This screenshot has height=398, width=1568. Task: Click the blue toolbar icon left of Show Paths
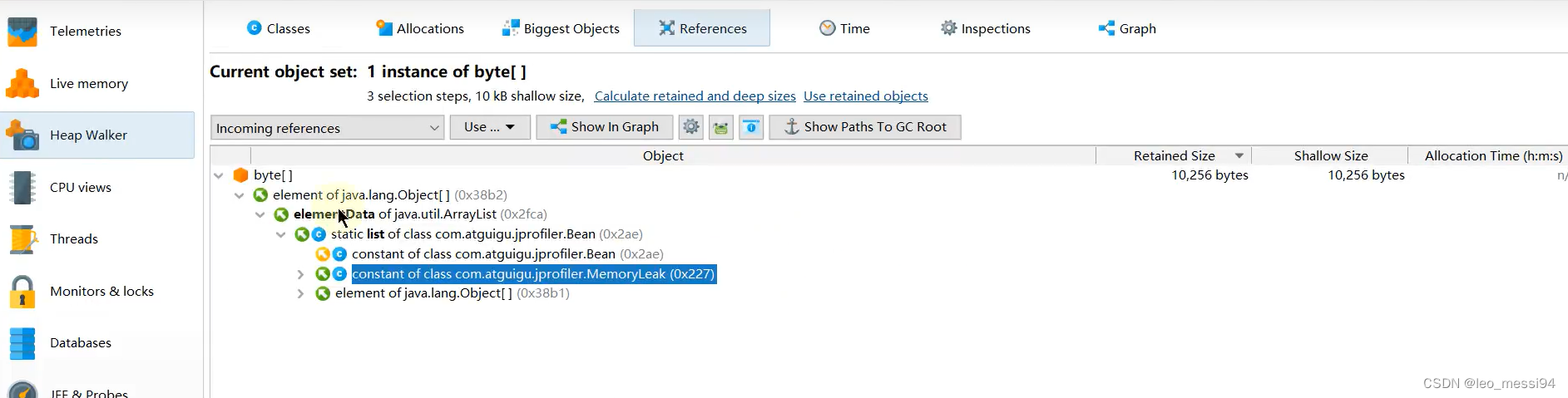(751, 127)
